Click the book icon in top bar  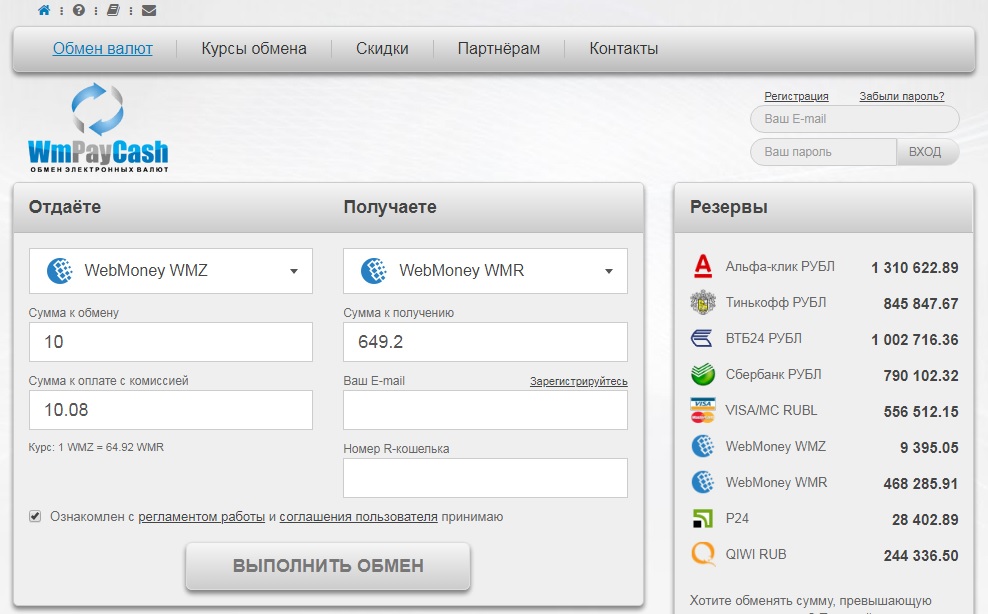[x=113, y=11]
